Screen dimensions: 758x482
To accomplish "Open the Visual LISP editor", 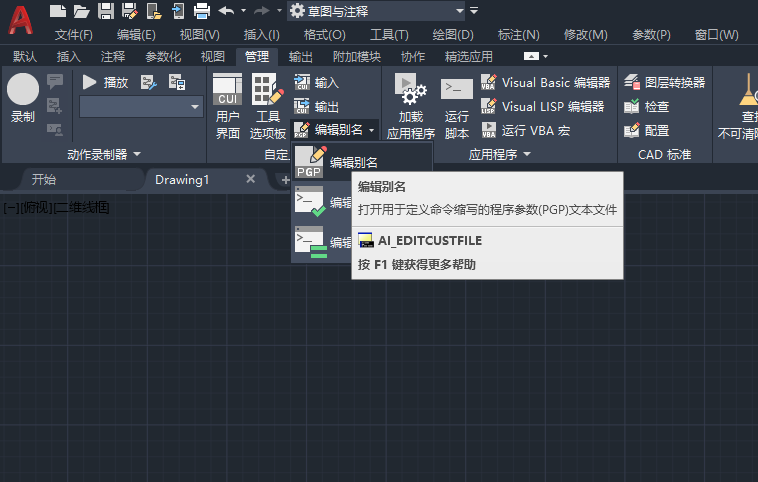I will (x=542, y=106).
